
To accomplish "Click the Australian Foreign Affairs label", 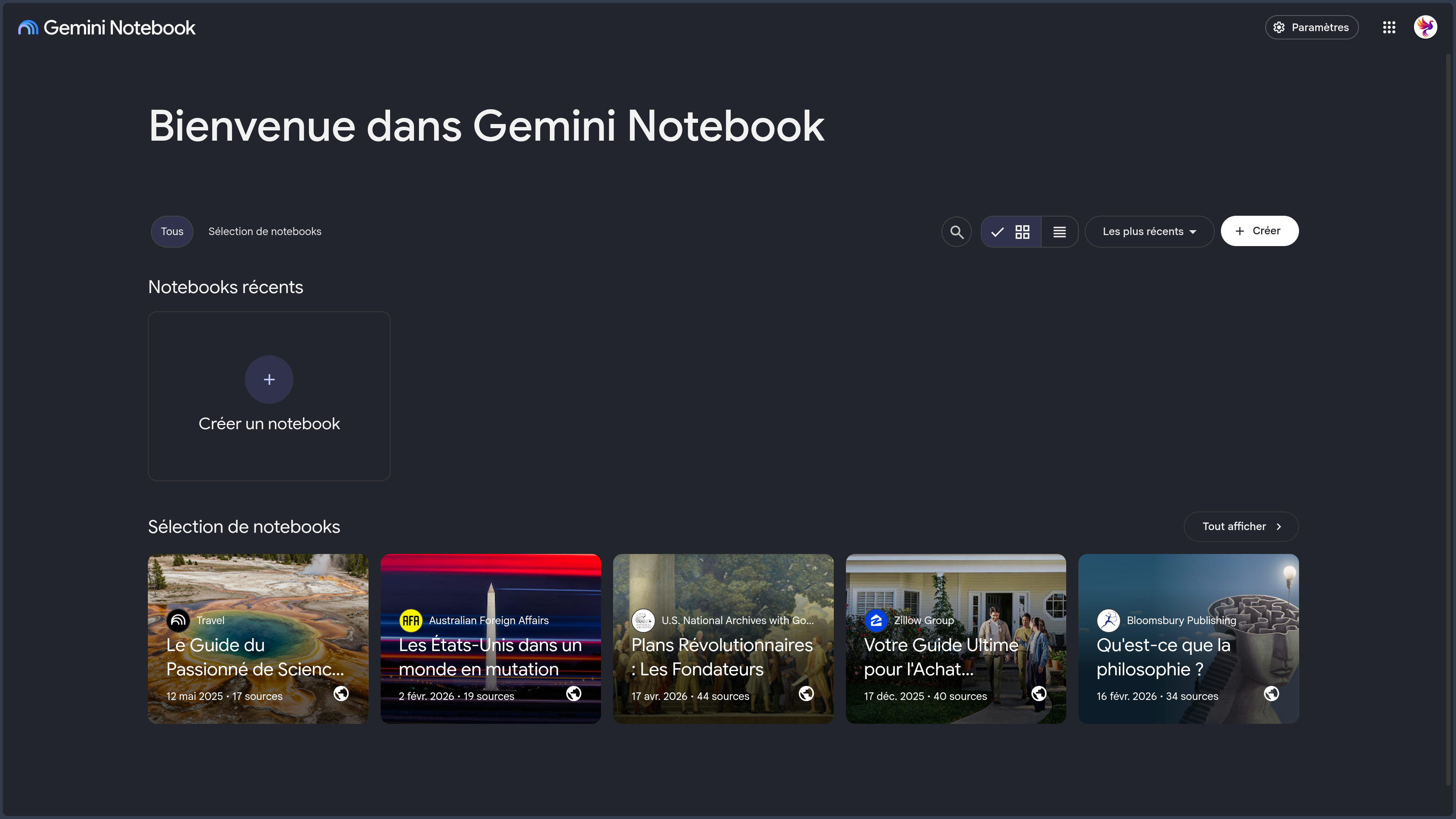I will point(489,621).
